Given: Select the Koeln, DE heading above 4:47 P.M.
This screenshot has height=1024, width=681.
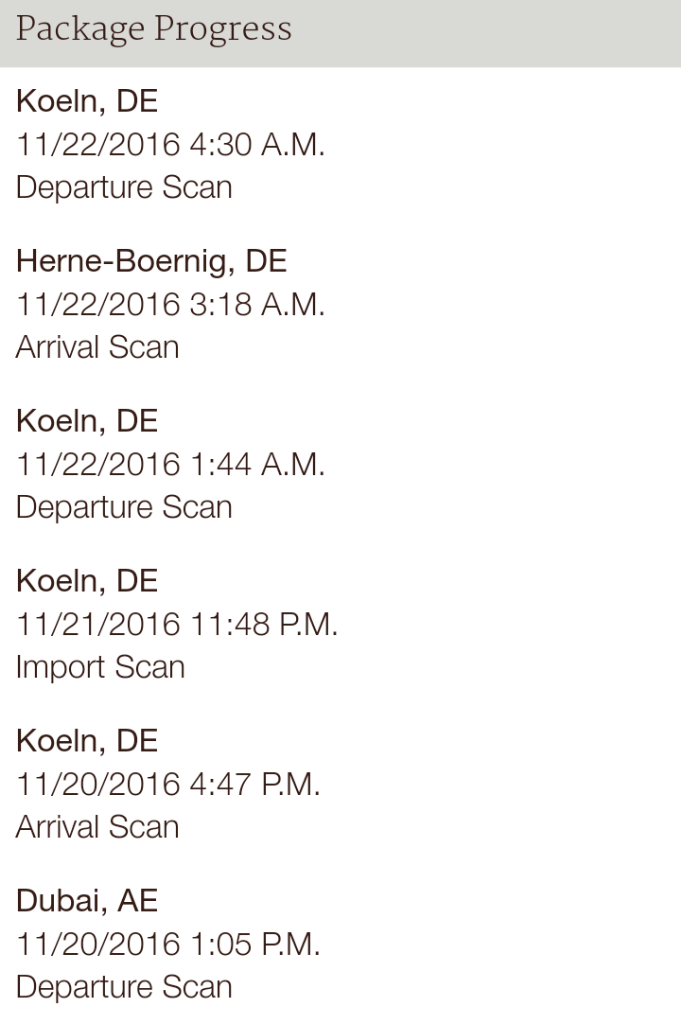Looking at the screenshot, I should (x=87, y=741).
